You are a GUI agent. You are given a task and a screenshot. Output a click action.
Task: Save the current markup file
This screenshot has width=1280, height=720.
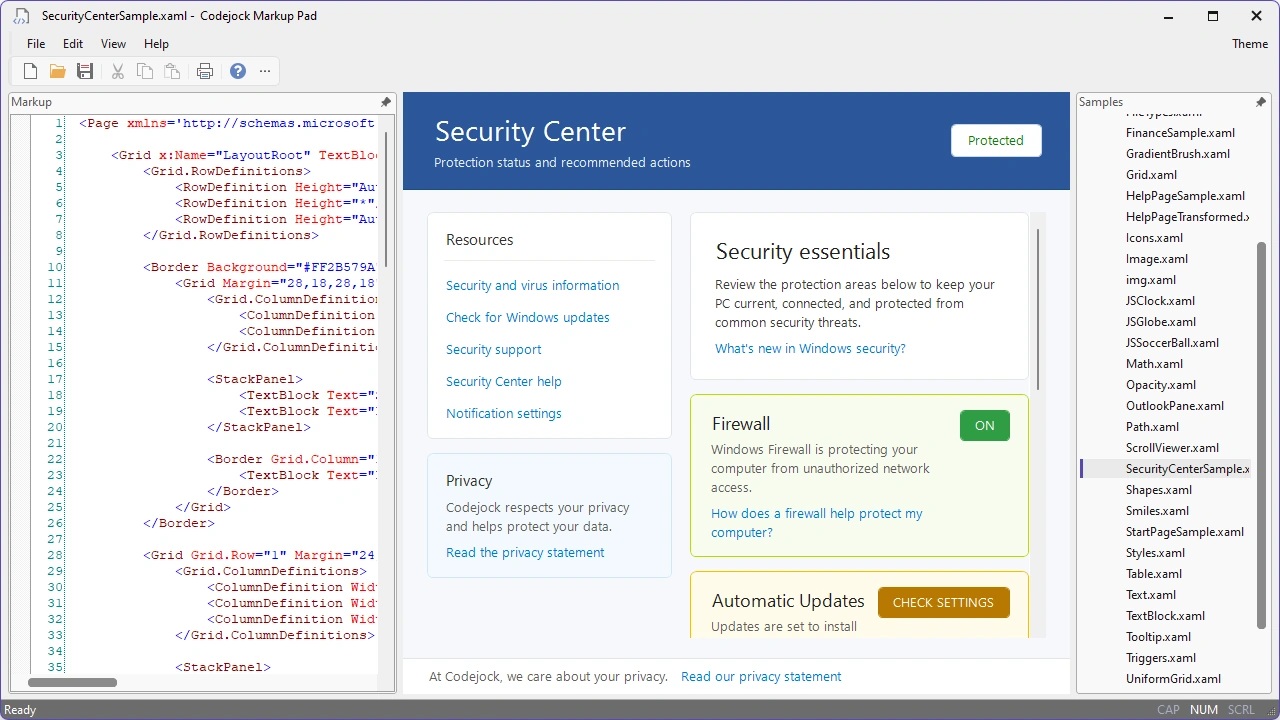click(x=85, y=71)
